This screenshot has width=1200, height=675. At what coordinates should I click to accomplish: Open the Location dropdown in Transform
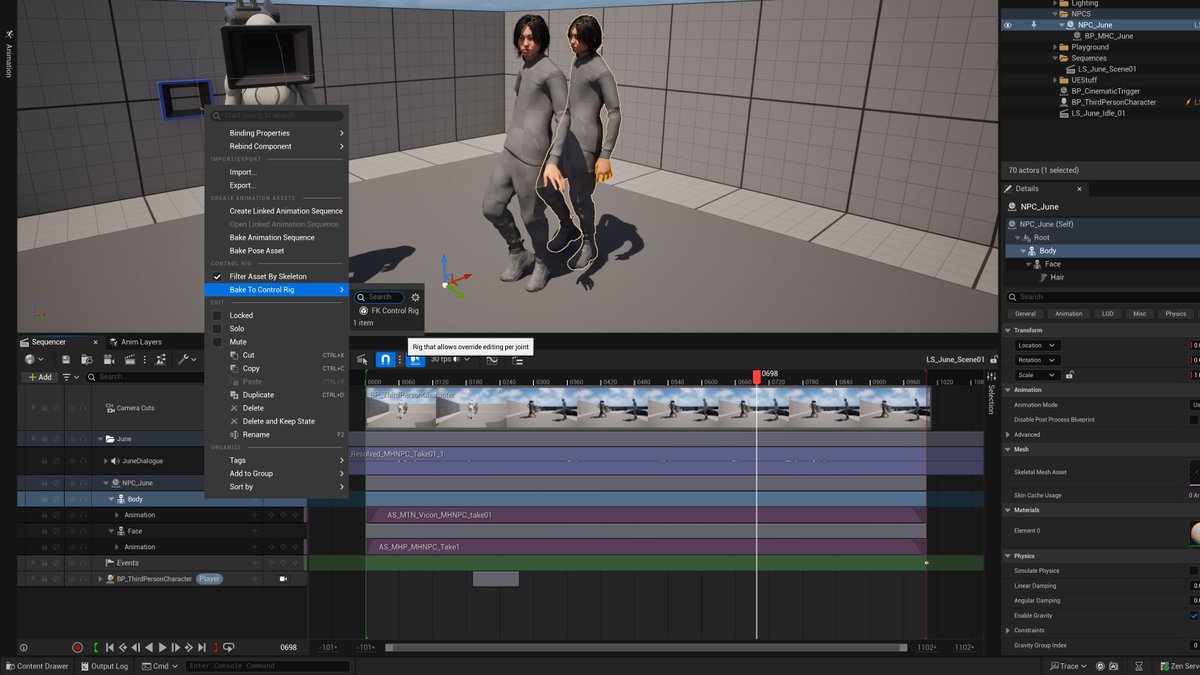coord(1037,345)
